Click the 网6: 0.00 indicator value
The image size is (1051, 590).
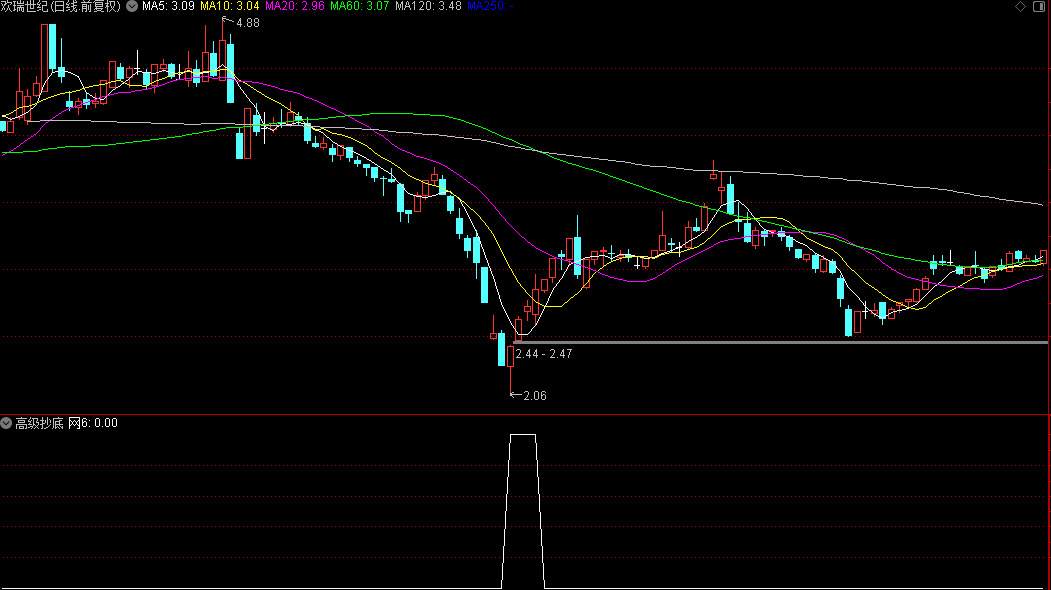pos(92,423)
